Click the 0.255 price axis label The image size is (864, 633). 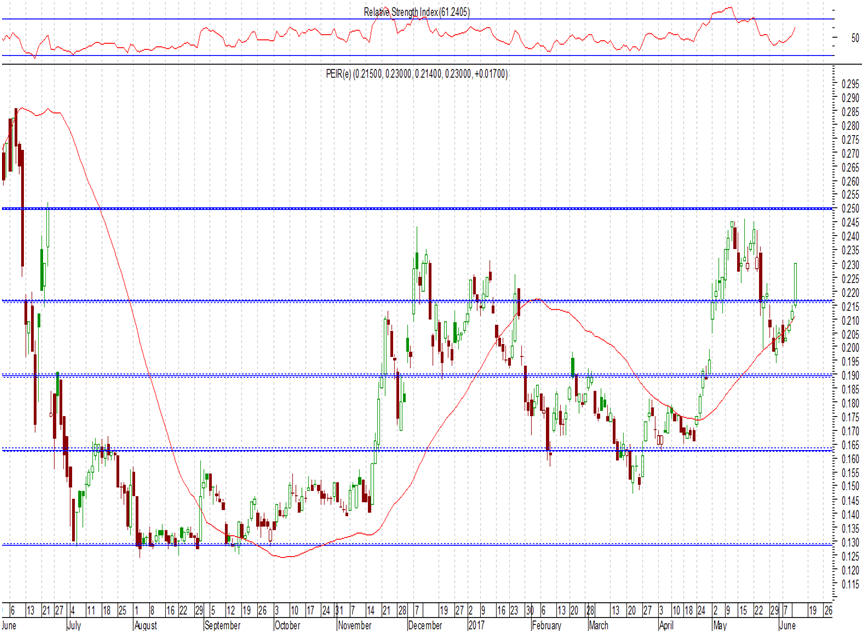click(850, 195)
